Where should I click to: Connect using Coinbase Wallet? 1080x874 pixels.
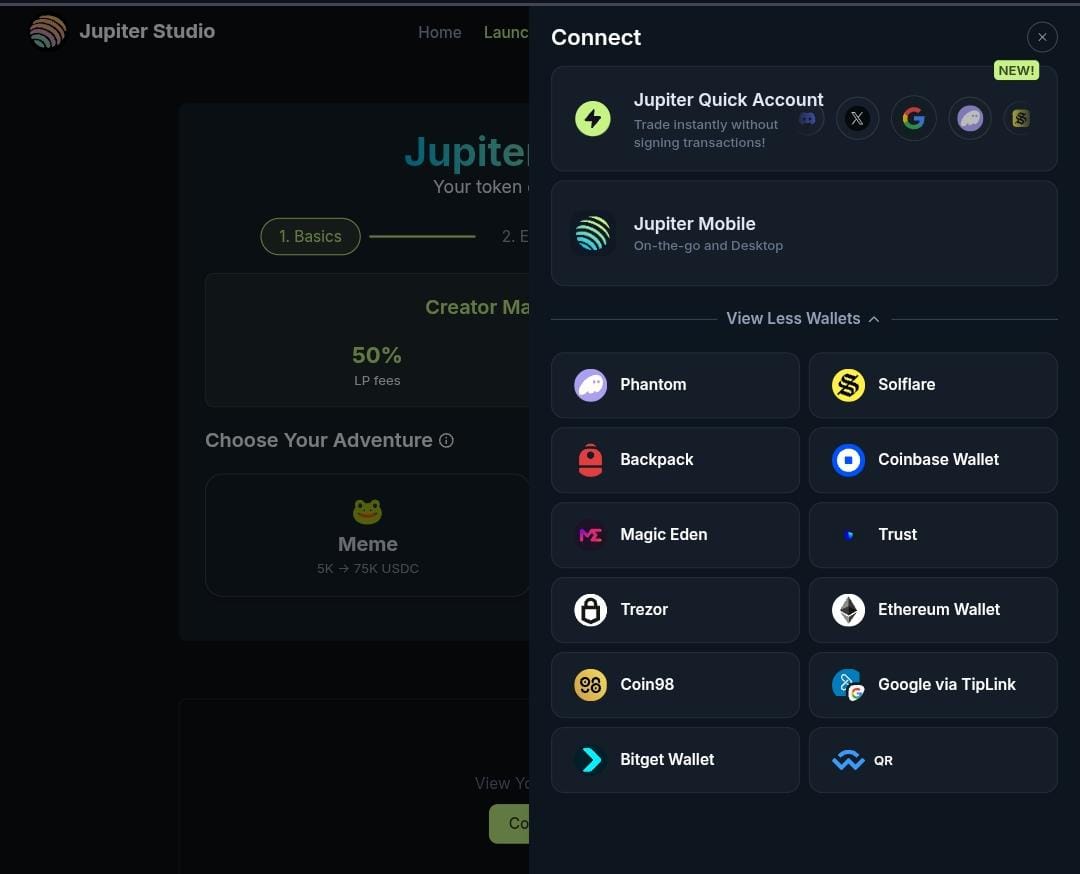[933, 460]
